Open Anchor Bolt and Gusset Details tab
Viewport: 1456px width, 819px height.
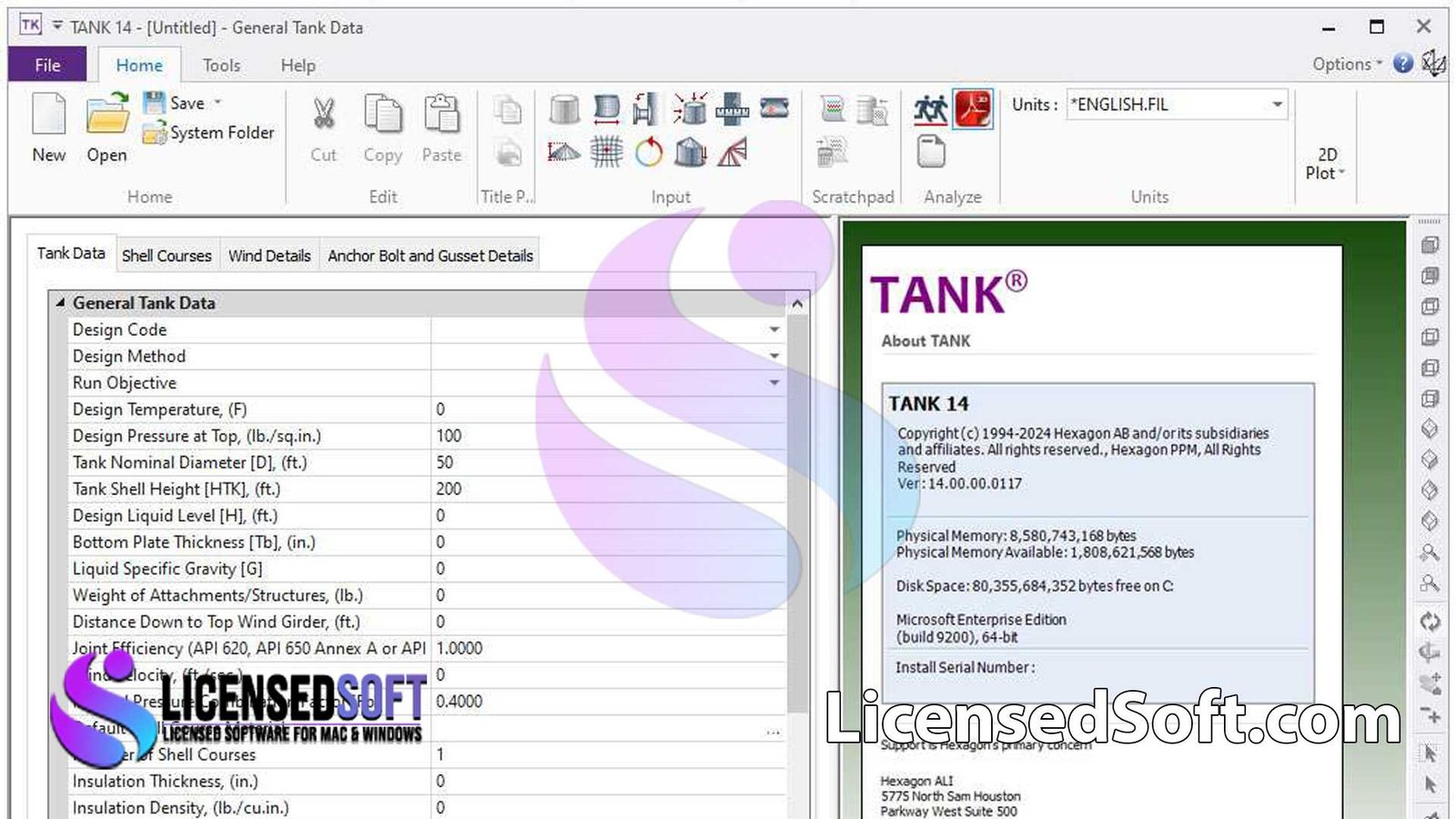pyautogui.click(x=430, y=256)
